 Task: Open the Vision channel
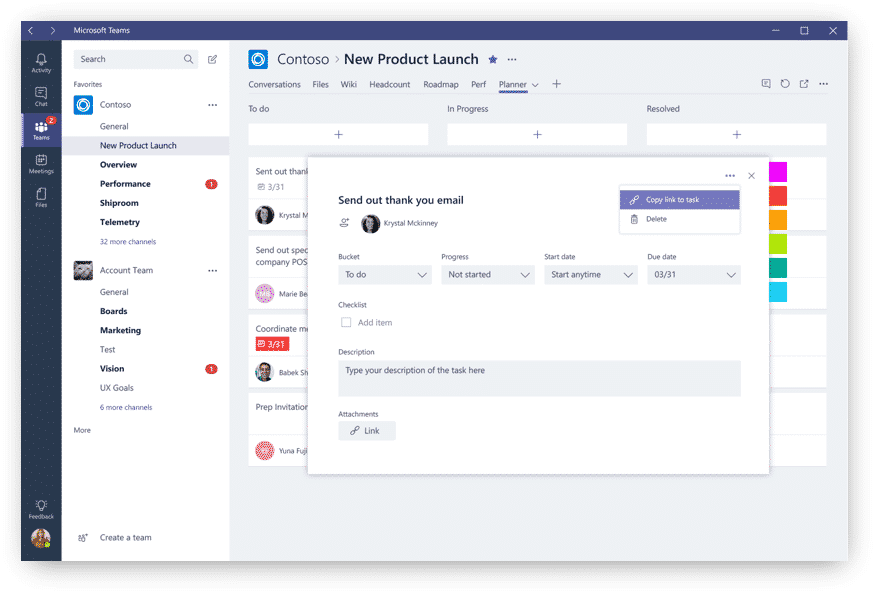click(x=112, y=369)
